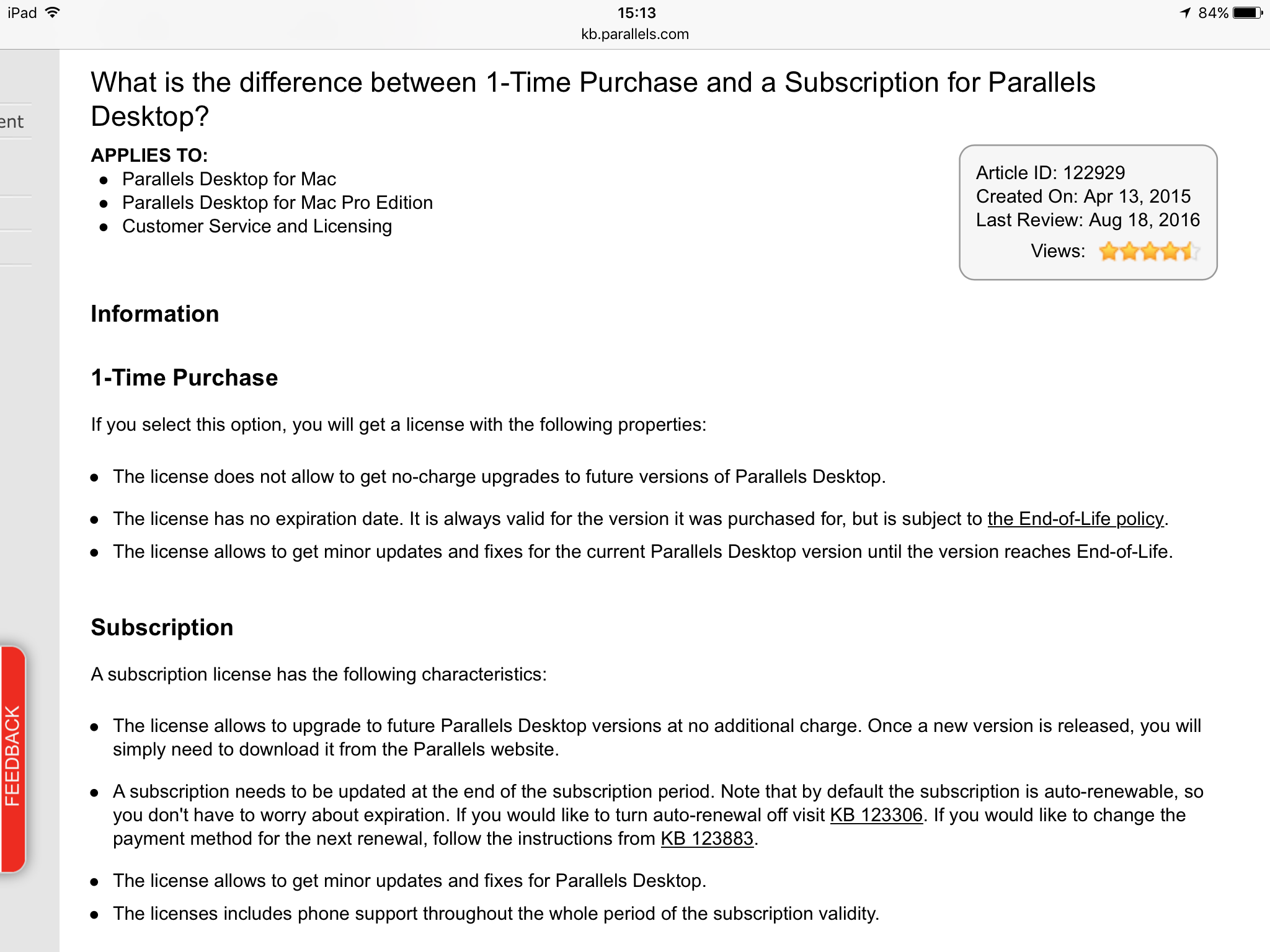
Task: Tap the iPad label in status bar
Action: pyautogui.click(x=22, y=12)
